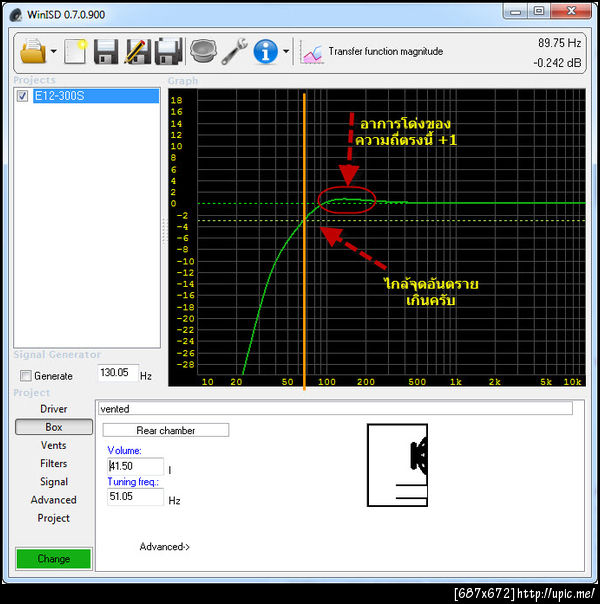Click the save-all double floppy icon
The height and width of the screenshot is (604, 600).
point(168,51)
